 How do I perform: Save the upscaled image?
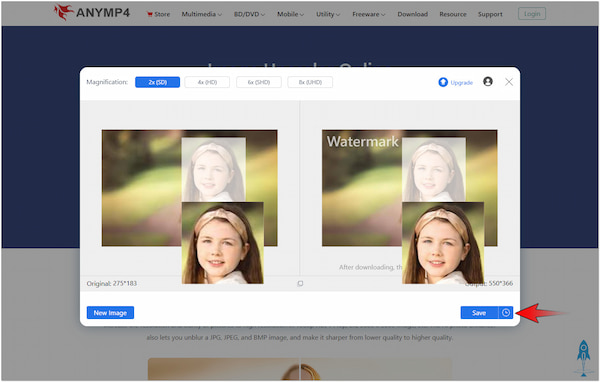point(479,313)
